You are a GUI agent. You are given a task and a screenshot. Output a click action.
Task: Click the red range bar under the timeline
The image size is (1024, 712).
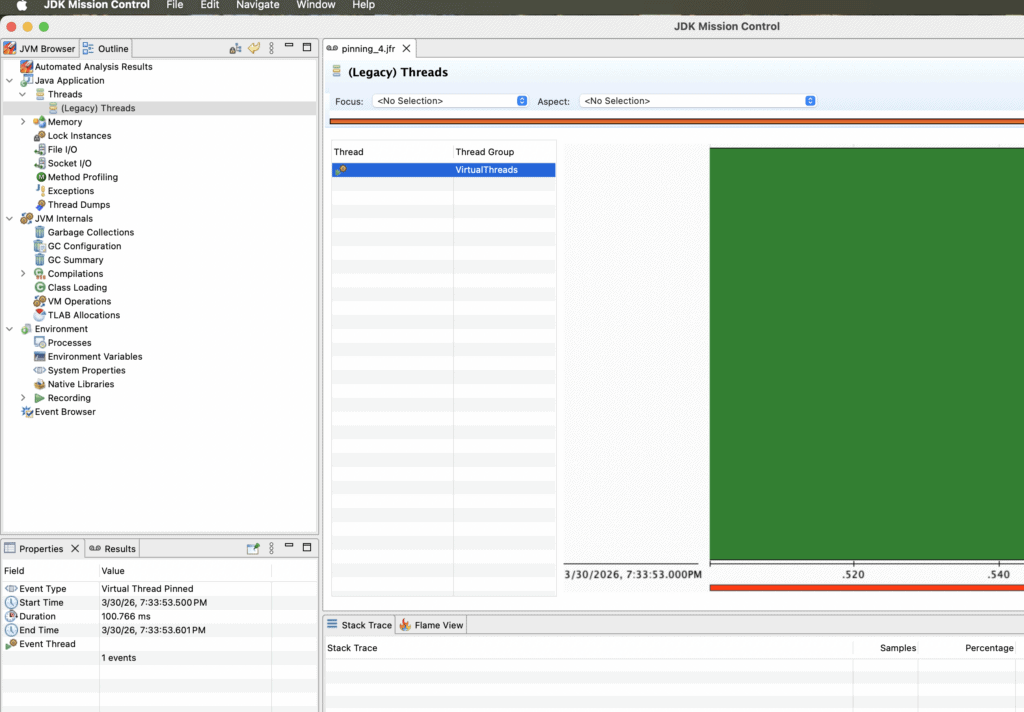coord(867,588)
